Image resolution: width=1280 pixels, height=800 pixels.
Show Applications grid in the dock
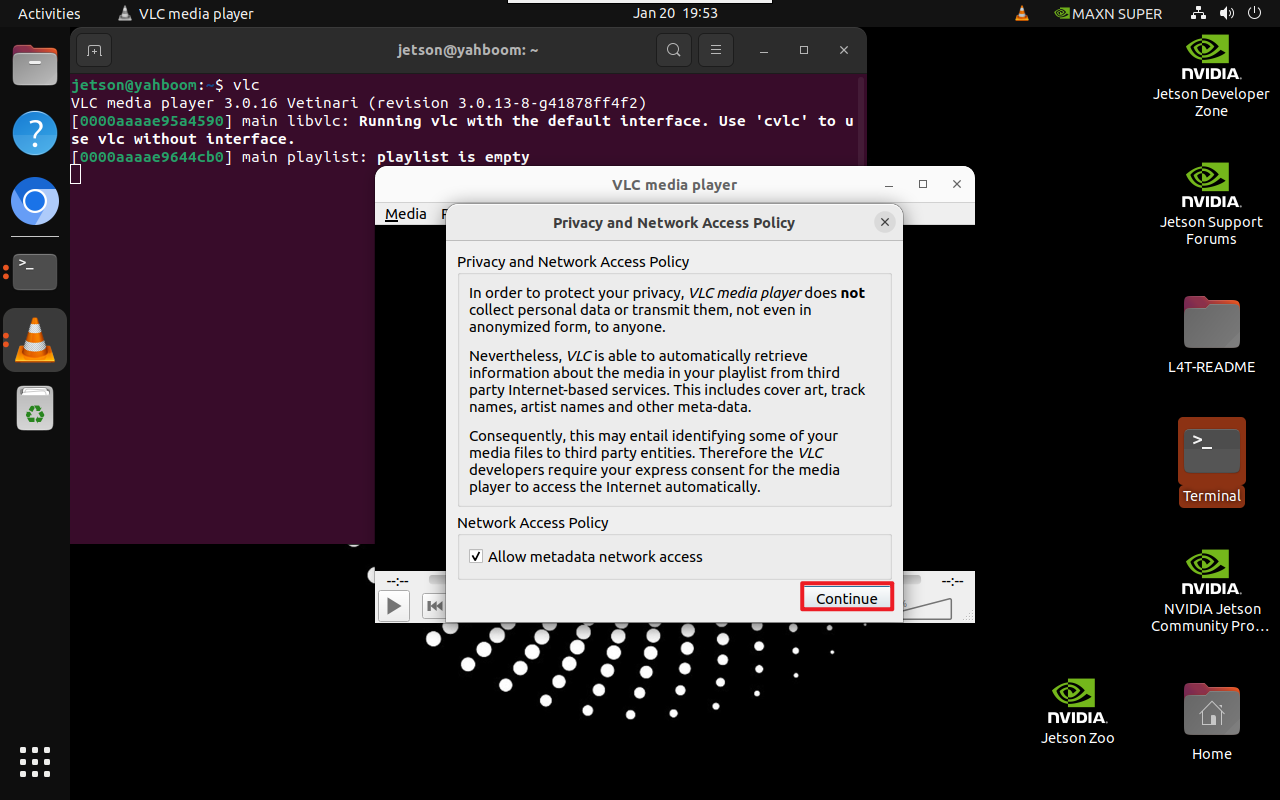tap(35, 762)
